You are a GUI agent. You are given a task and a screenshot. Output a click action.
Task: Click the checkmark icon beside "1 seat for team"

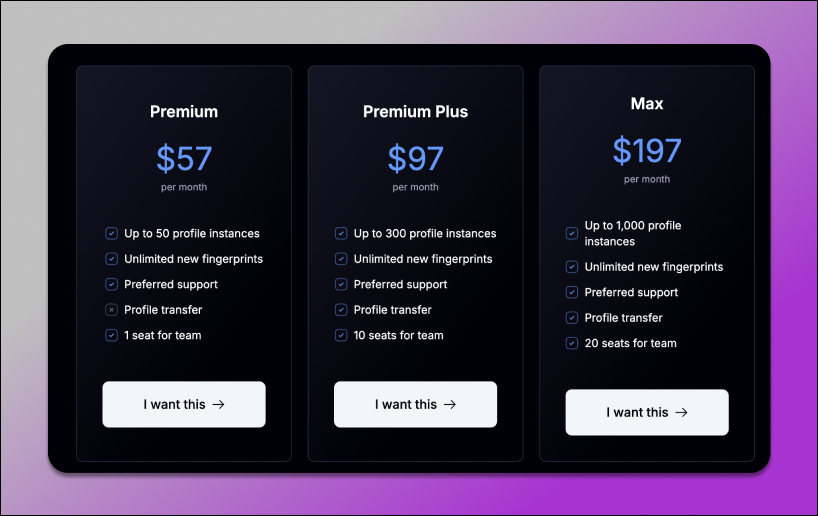(111, 335)
